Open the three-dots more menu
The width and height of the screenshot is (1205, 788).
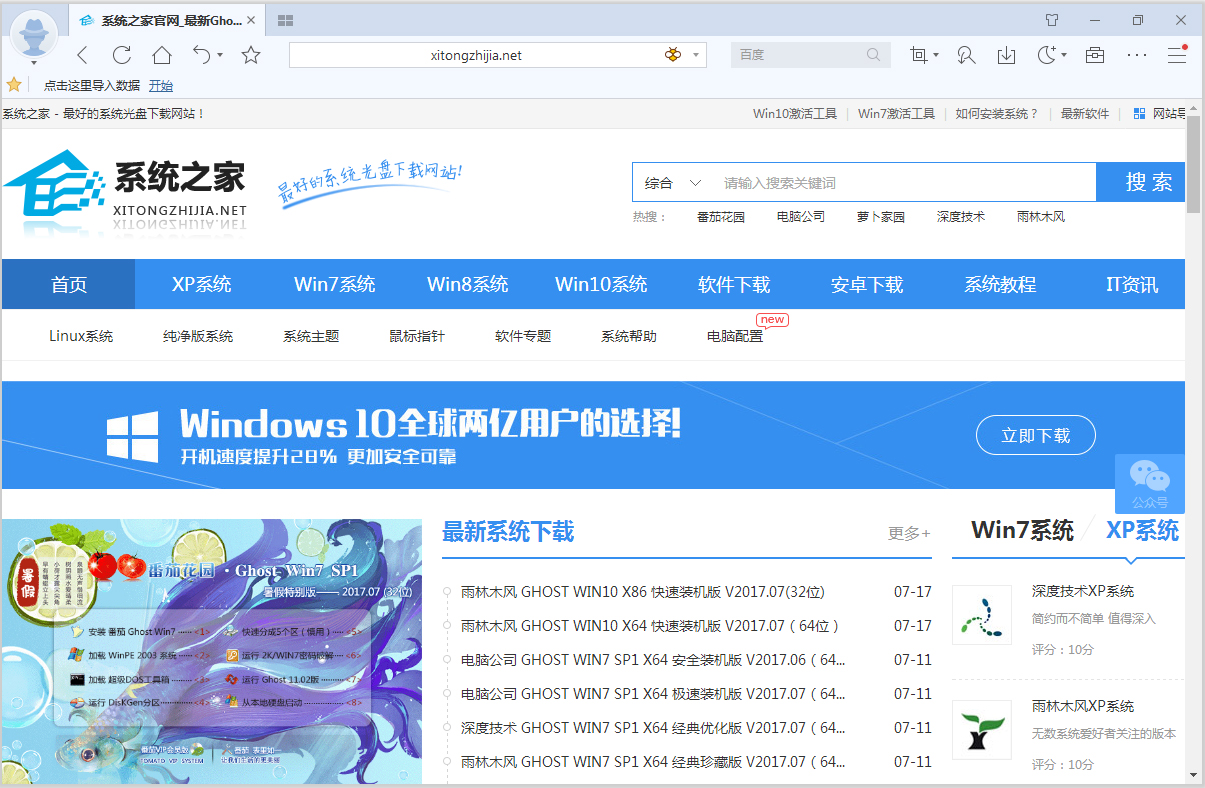coord(1137,55)
